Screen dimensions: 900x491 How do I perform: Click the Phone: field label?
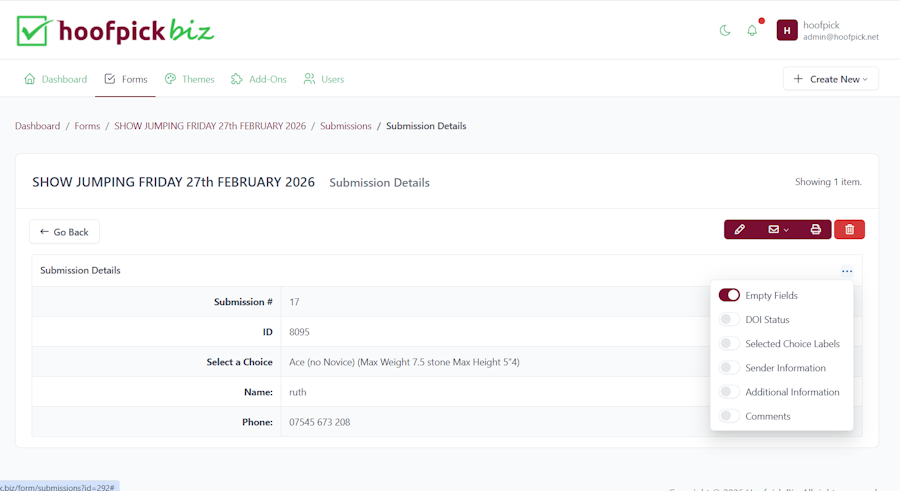[x=257, y=422]
